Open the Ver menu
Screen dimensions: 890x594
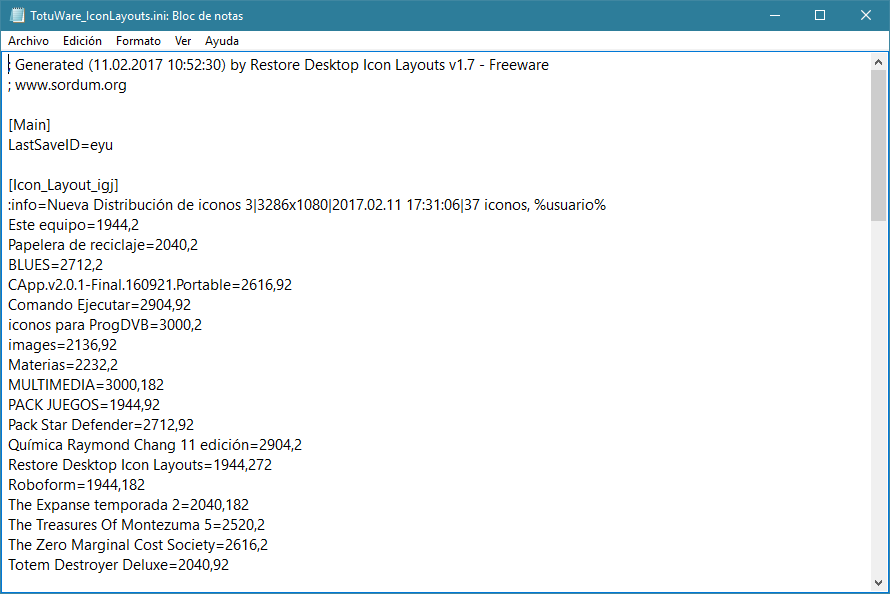183,41
